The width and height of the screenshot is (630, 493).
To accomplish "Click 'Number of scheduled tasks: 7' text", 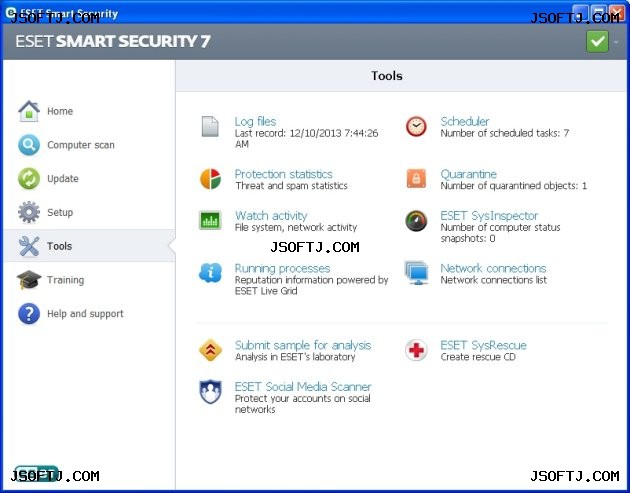I will click(505, 133).
